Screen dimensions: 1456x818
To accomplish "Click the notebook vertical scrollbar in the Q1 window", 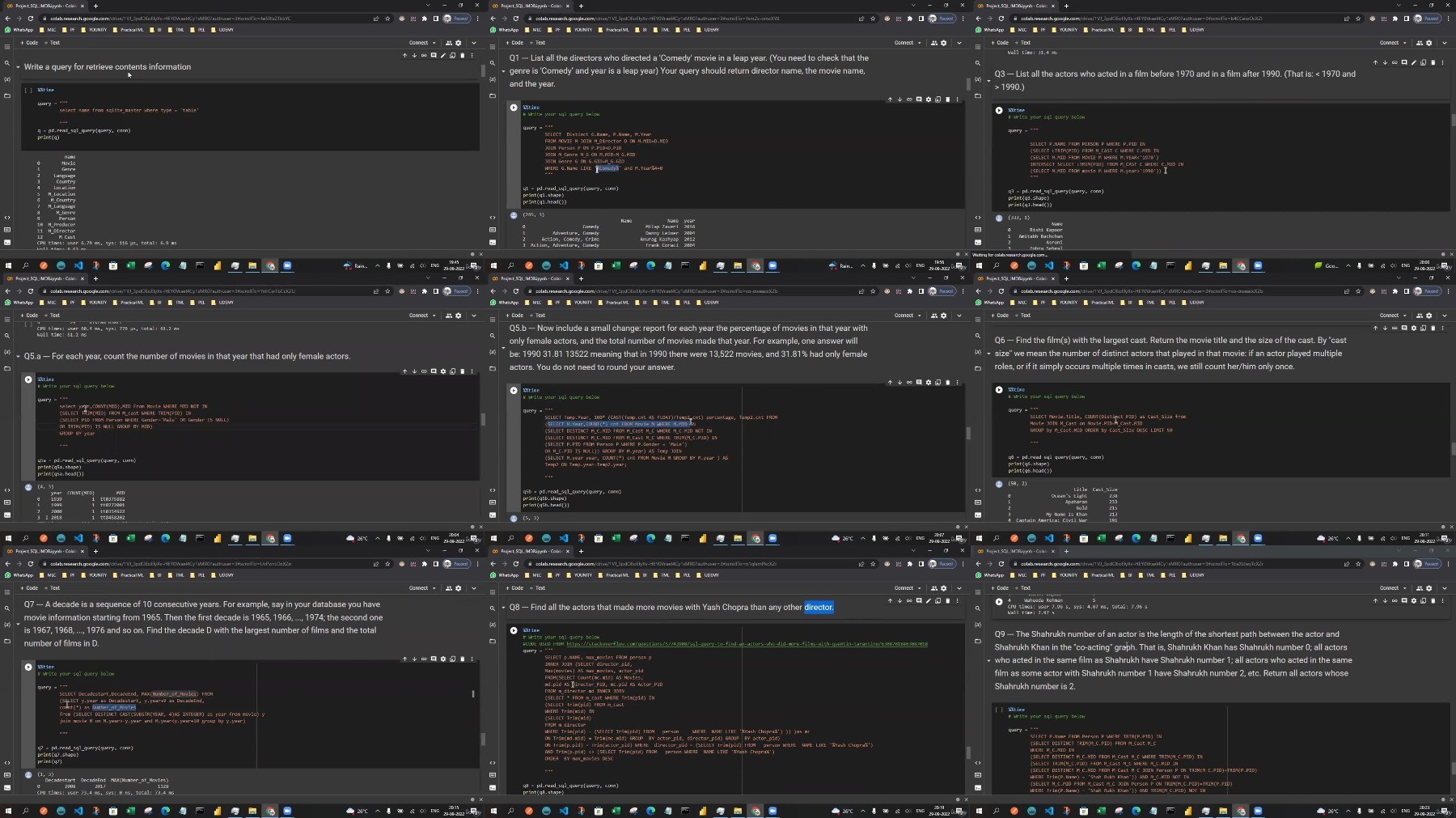I will (x=968, y=83).
